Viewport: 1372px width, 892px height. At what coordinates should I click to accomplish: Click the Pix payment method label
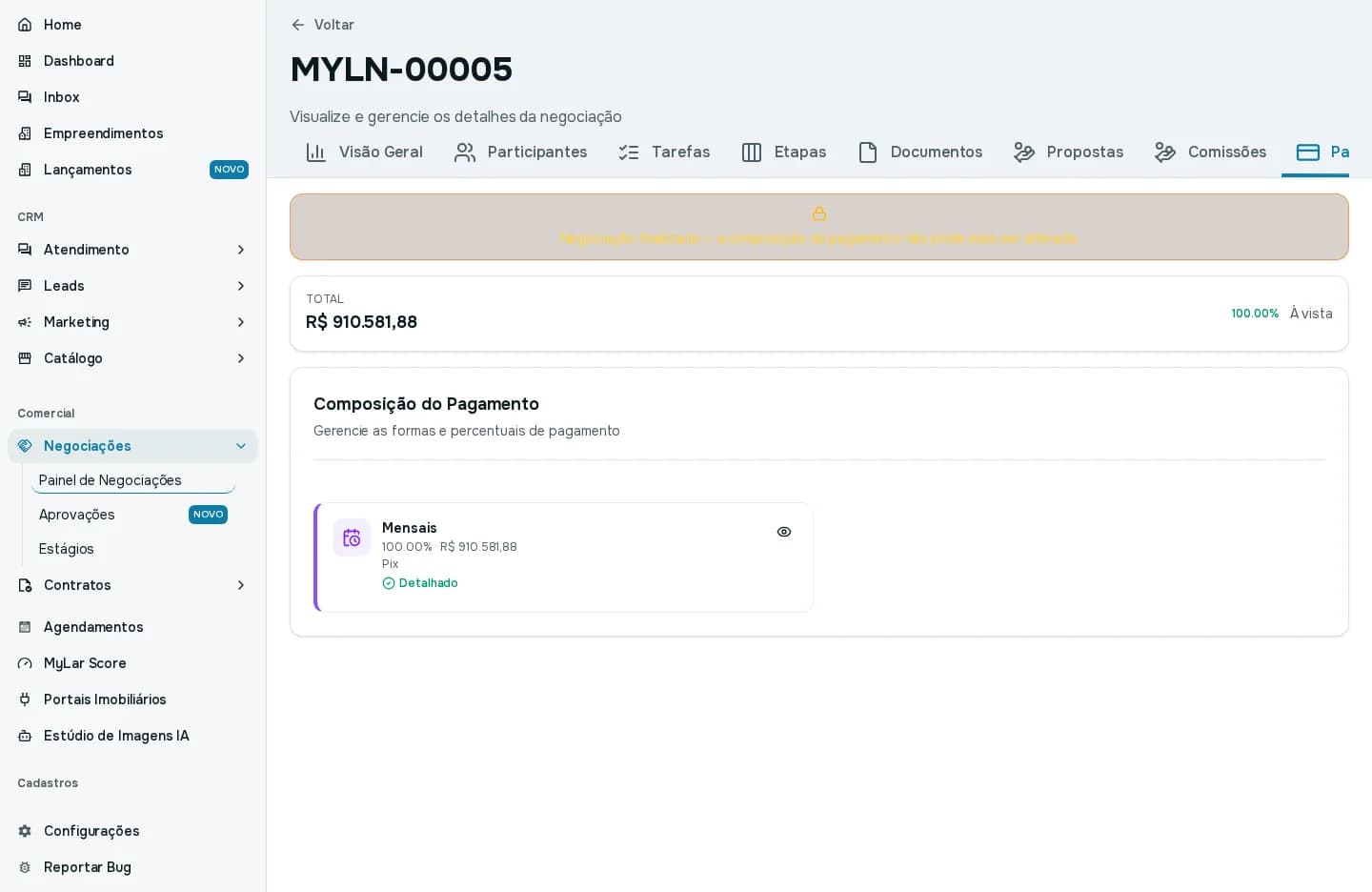click(x=390, y=564)
